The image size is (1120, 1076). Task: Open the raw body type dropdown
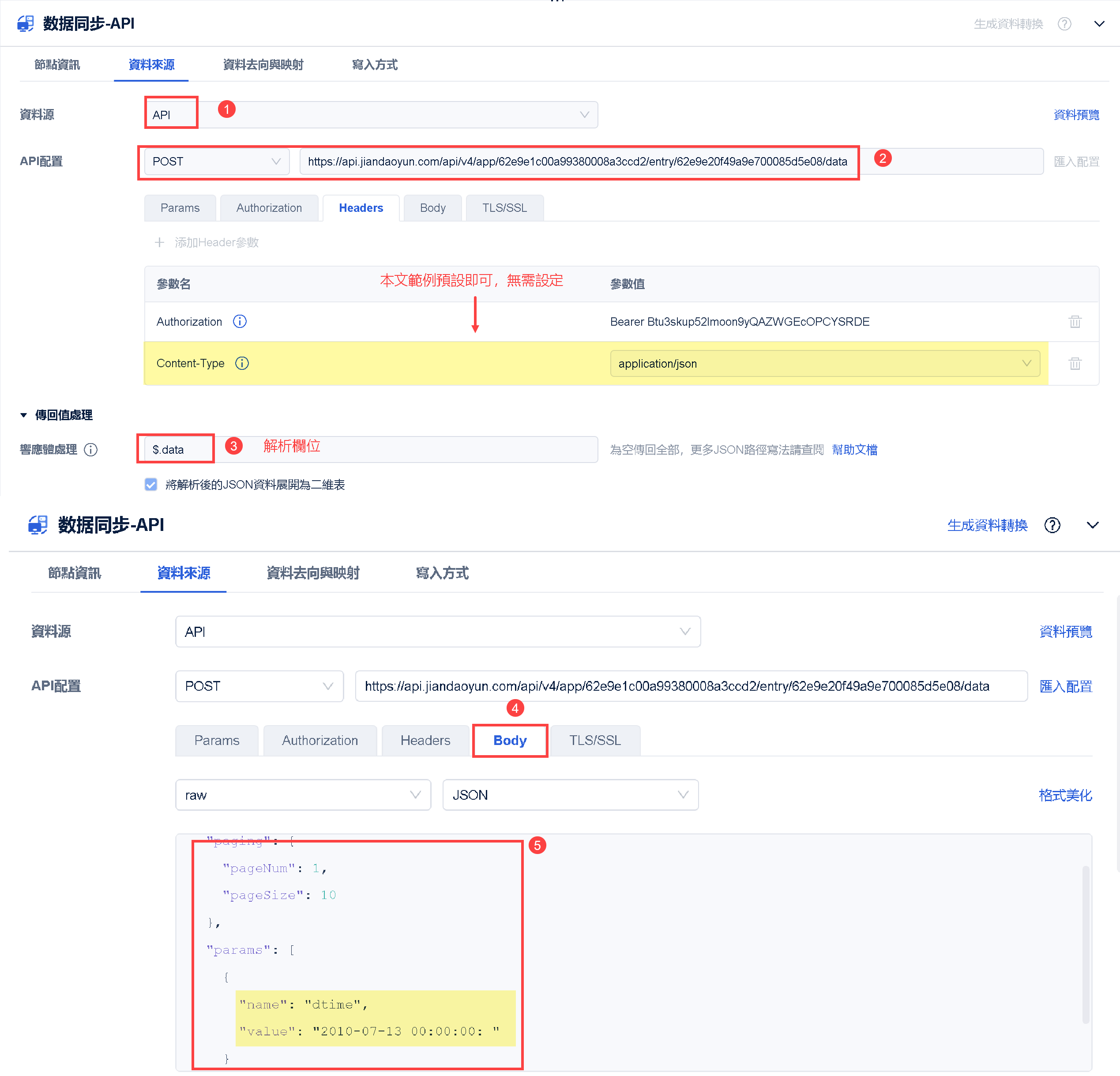point(303,795)
